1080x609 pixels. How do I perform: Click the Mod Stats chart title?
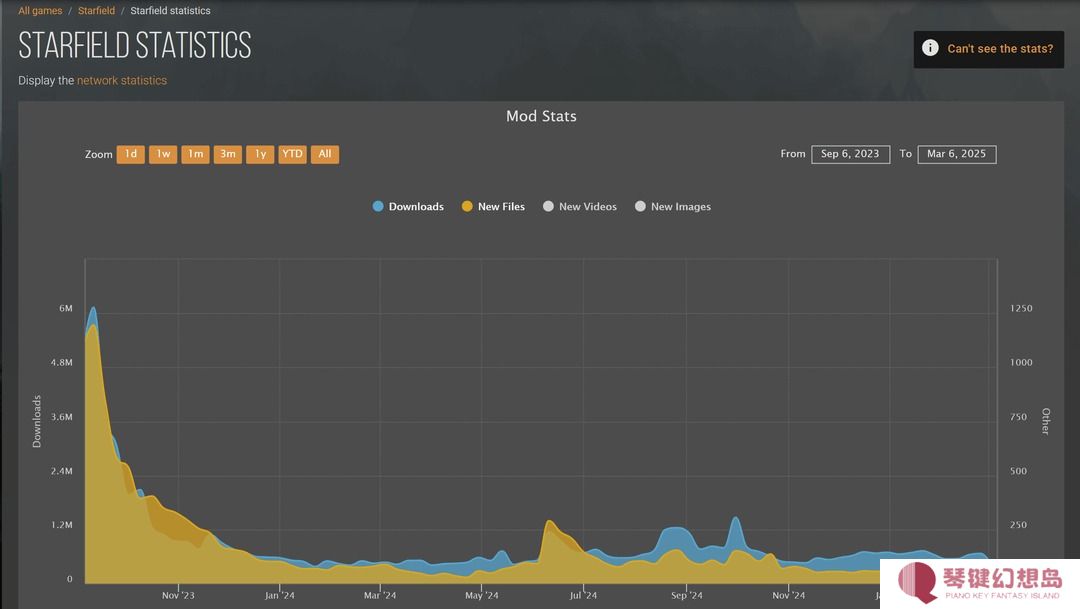tap(541, 116)
